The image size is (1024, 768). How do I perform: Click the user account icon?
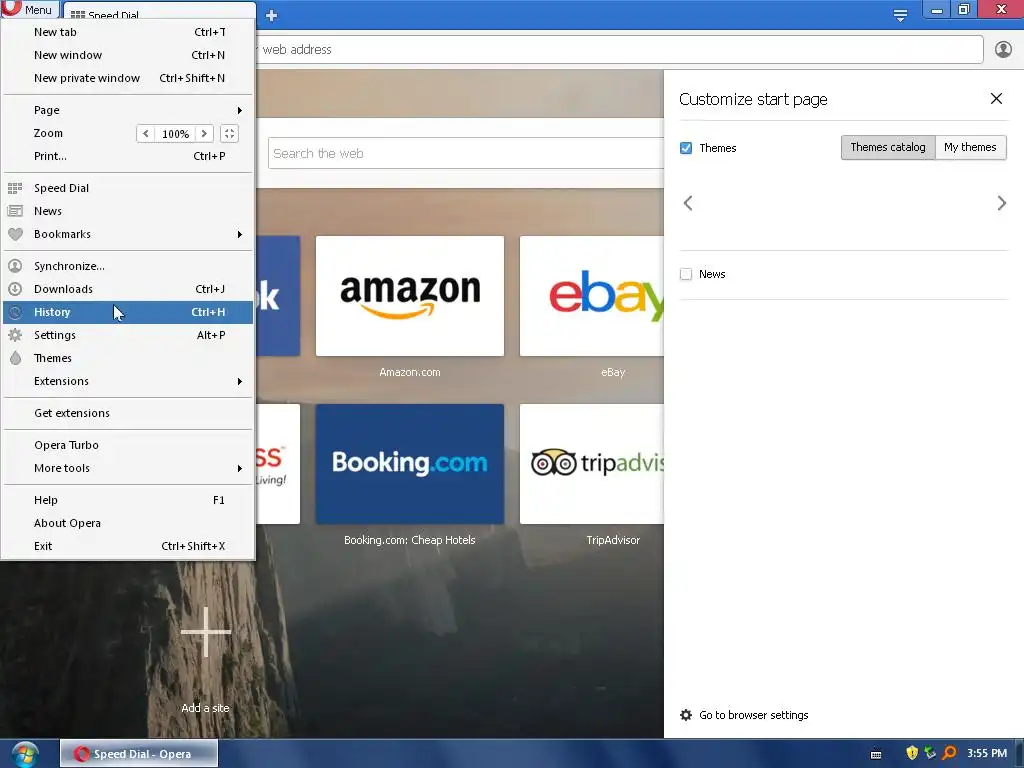1003,50
